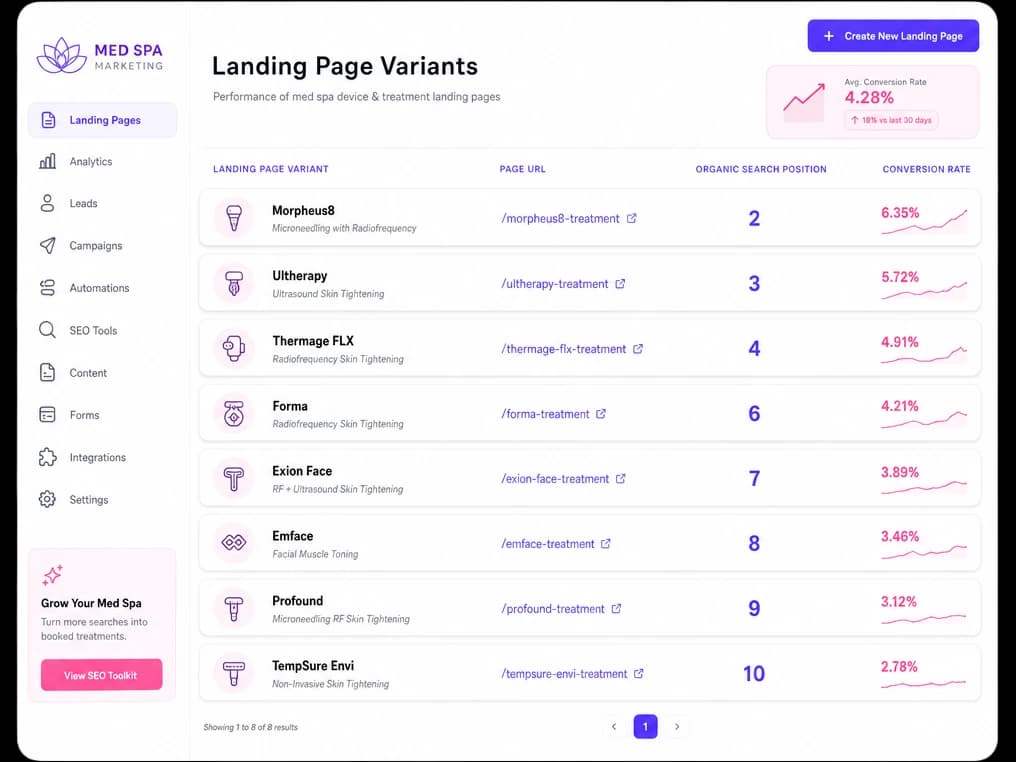Viewport: 1016px width, 762px height.
Task: Click the Landing Pages document icon
Action: pyautogui.click(x=48, y=120)
